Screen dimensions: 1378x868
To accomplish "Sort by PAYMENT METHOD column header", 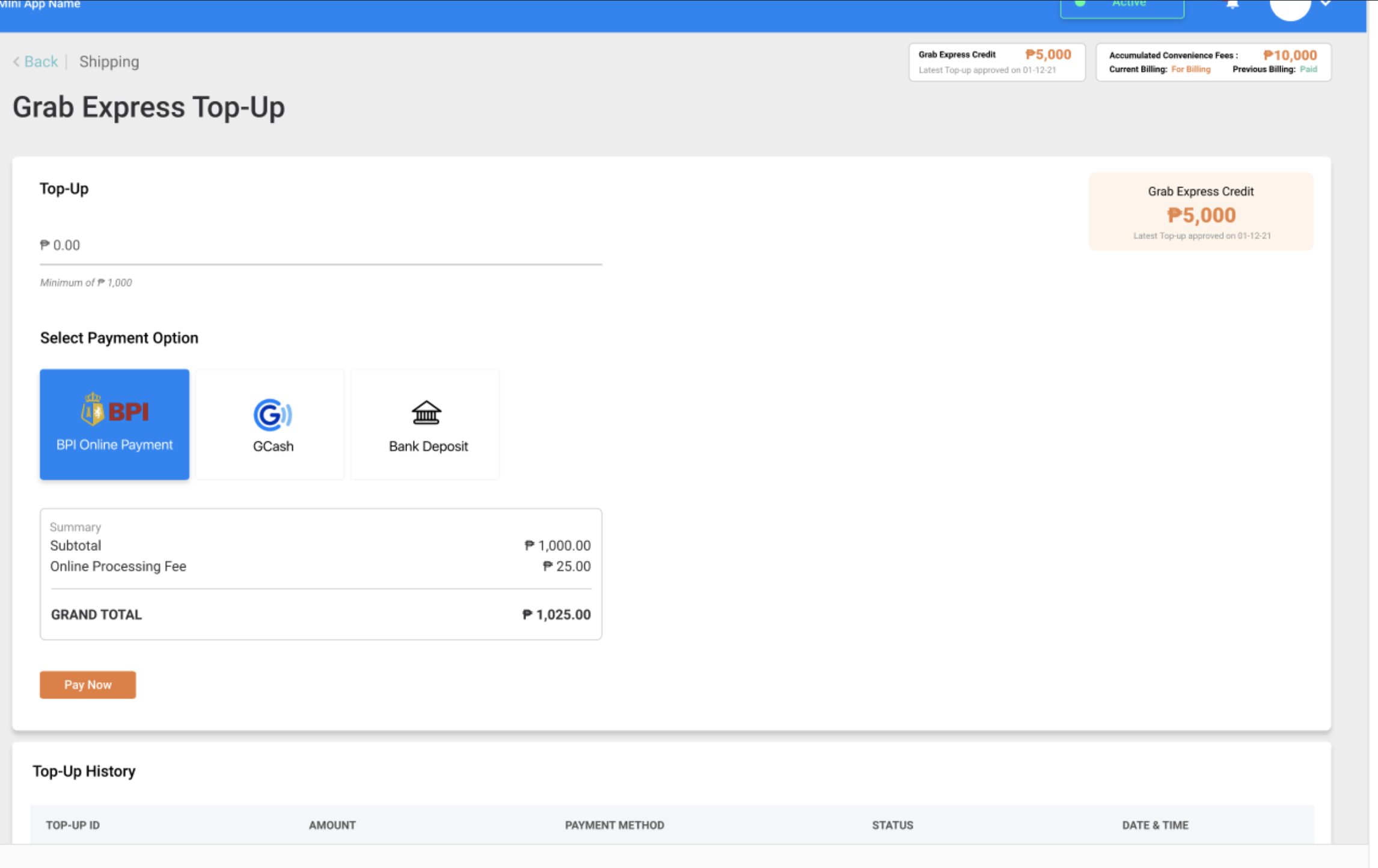I will pos(614,825).
